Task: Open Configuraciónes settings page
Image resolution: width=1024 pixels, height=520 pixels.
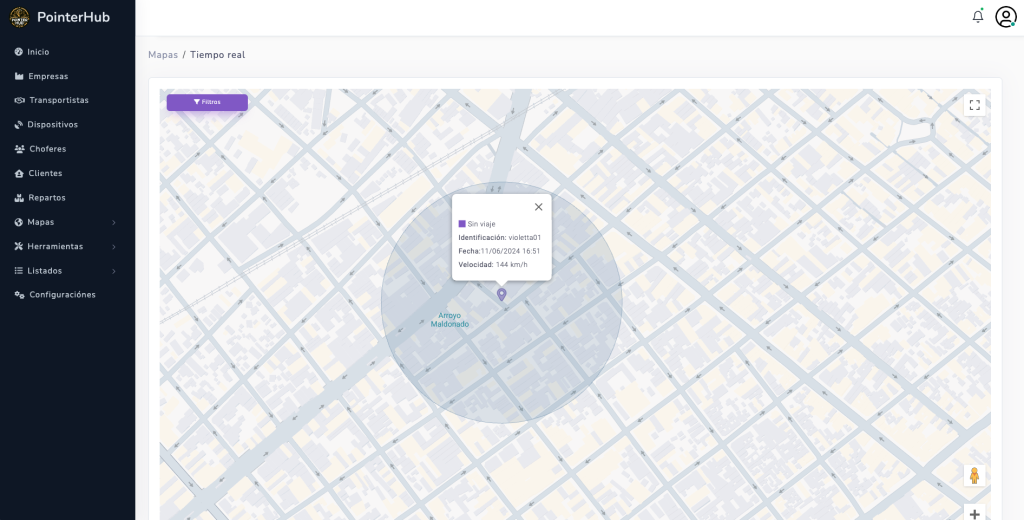Action: pos(62,295)
